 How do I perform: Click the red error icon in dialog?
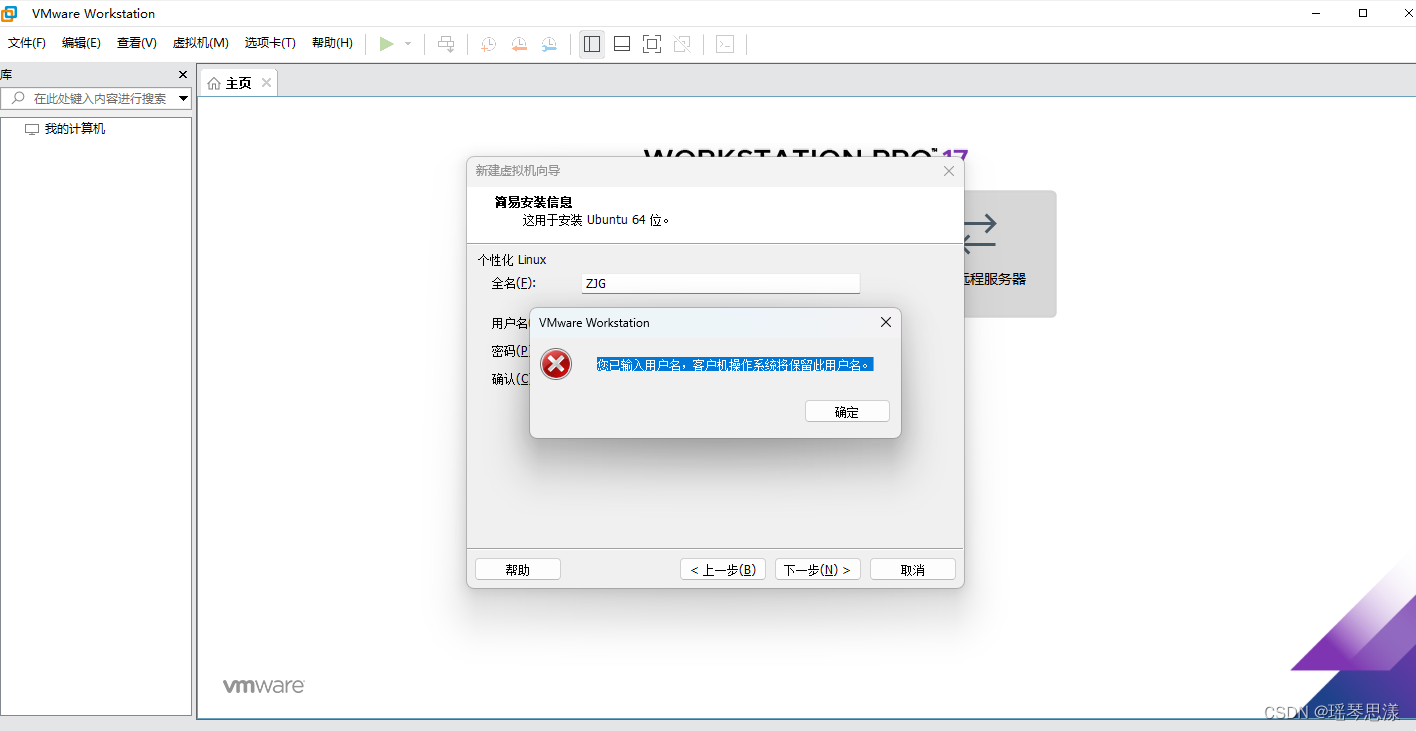click(556, 364)
